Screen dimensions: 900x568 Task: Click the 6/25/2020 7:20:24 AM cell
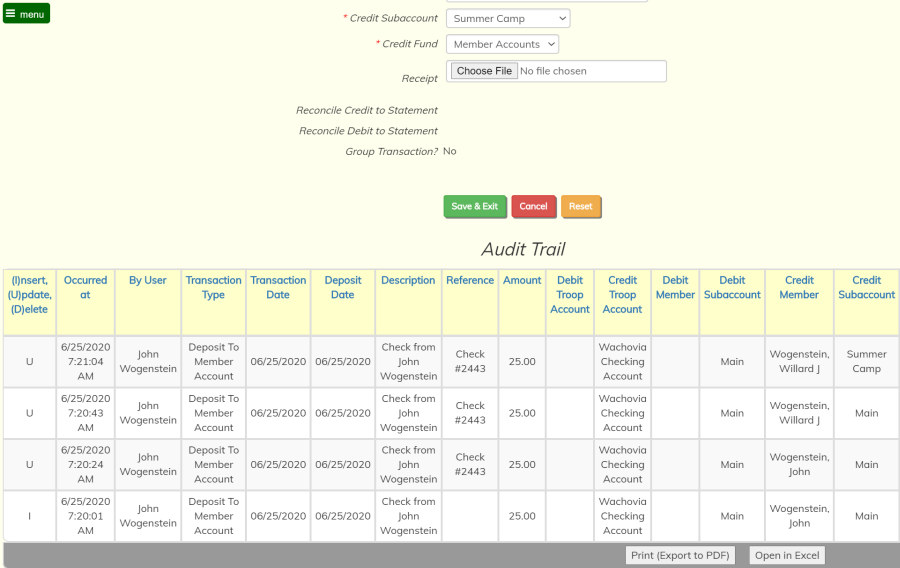click(86, 465)
